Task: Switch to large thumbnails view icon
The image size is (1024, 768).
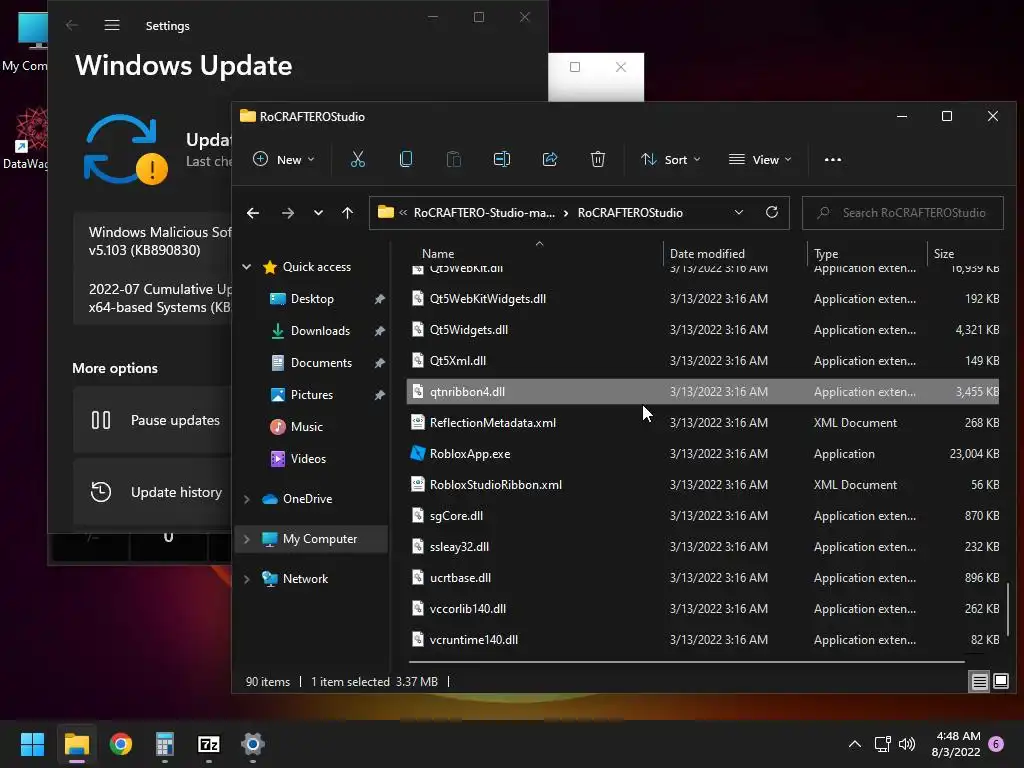Action: click(1000, 682)
